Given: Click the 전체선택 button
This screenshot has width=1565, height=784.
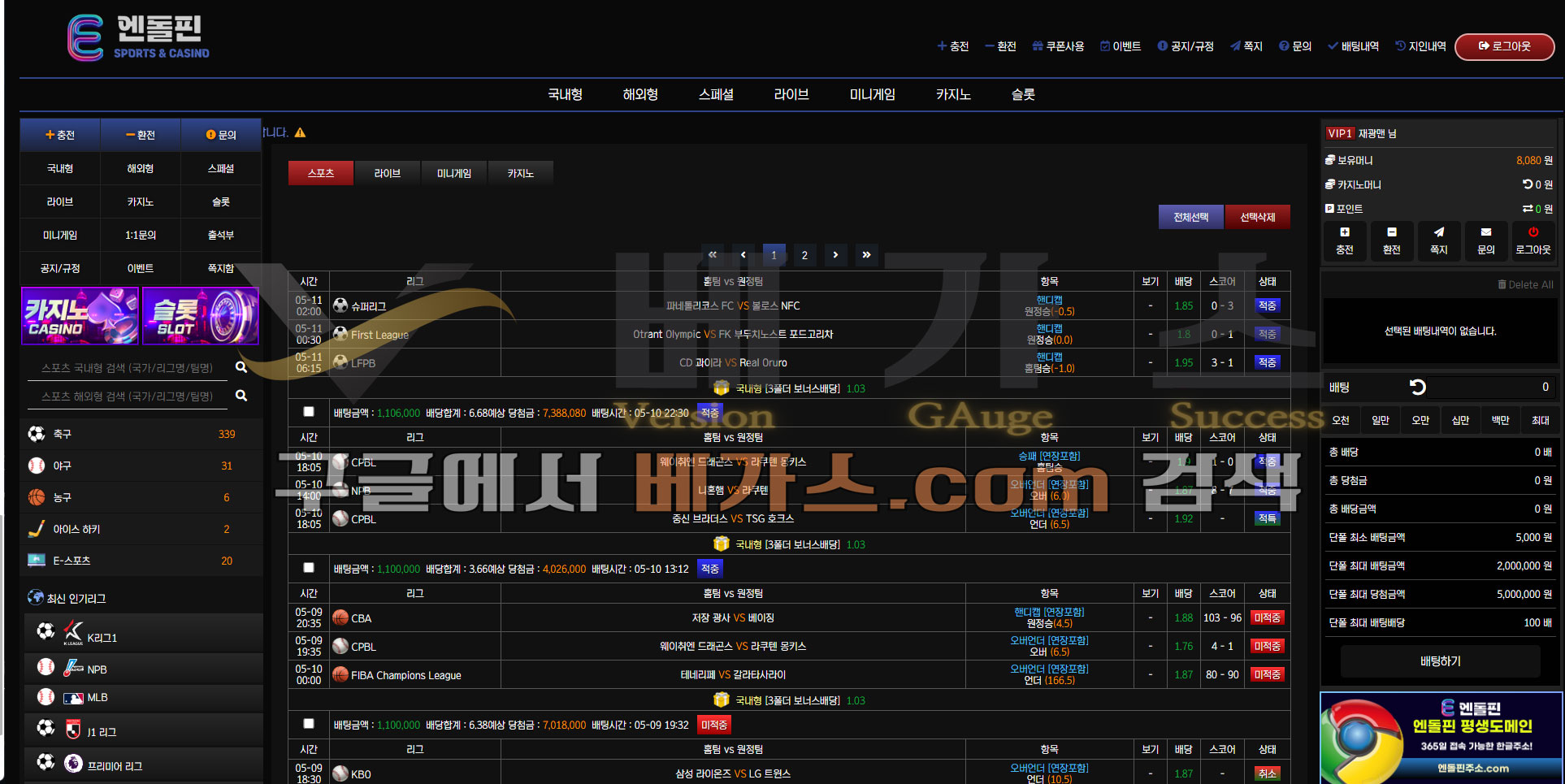Looking at the screenshot, I should tap(1190, 217).
